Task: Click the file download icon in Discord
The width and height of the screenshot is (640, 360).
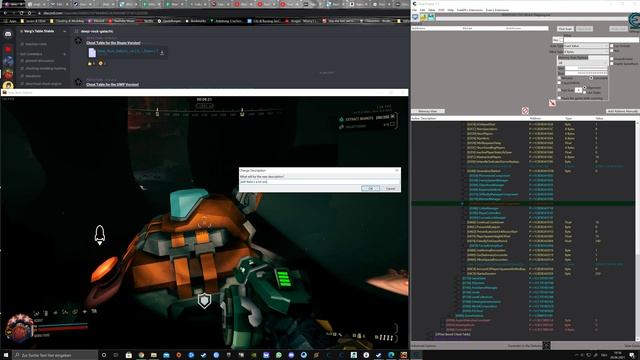Action: pyautogui.click(x=162, y=52)
